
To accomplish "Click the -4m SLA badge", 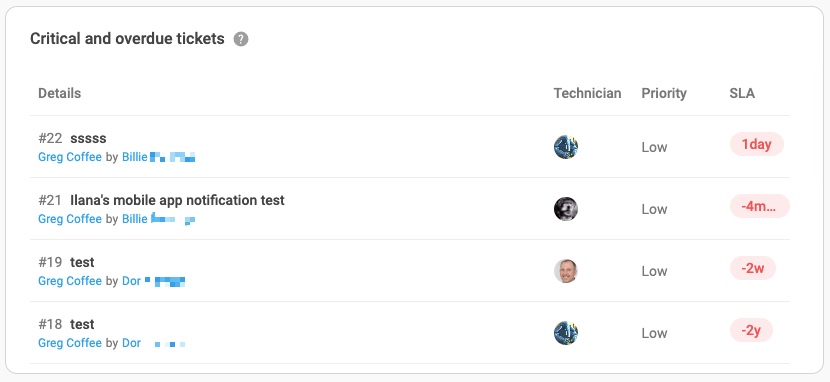I will (760, 206).
